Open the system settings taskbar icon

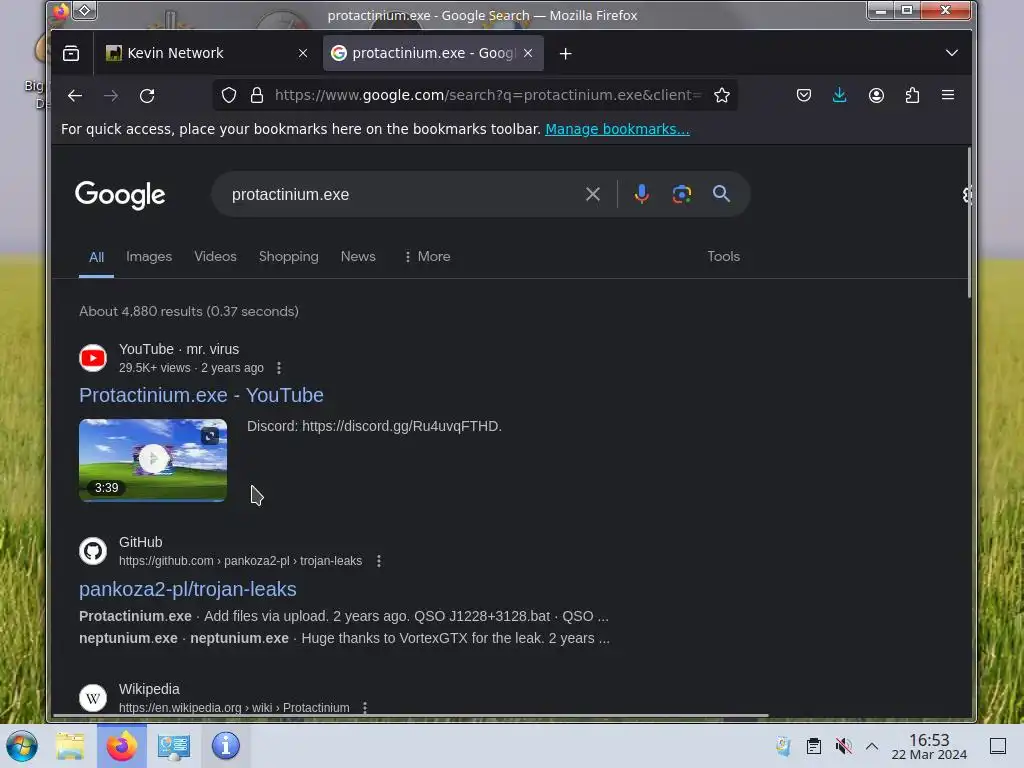click(174, 746)
